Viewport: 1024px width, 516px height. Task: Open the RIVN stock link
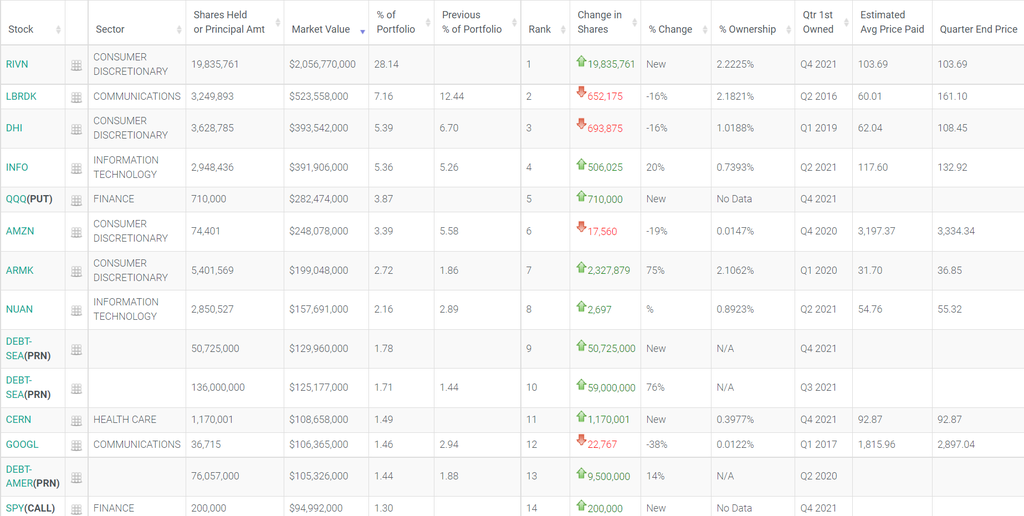[17, 64]
